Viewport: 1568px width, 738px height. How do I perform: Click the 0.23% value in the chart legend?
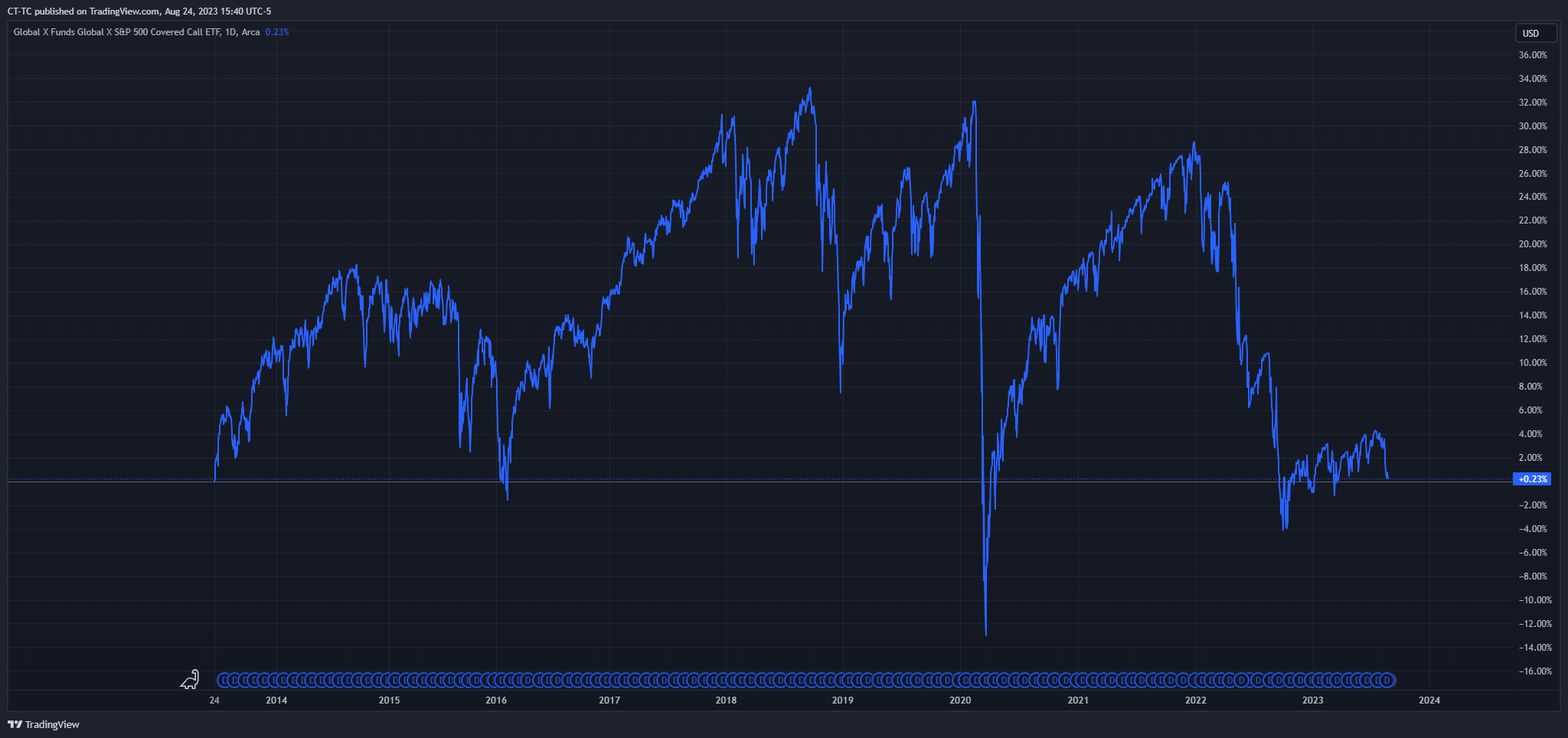point(277,32)
